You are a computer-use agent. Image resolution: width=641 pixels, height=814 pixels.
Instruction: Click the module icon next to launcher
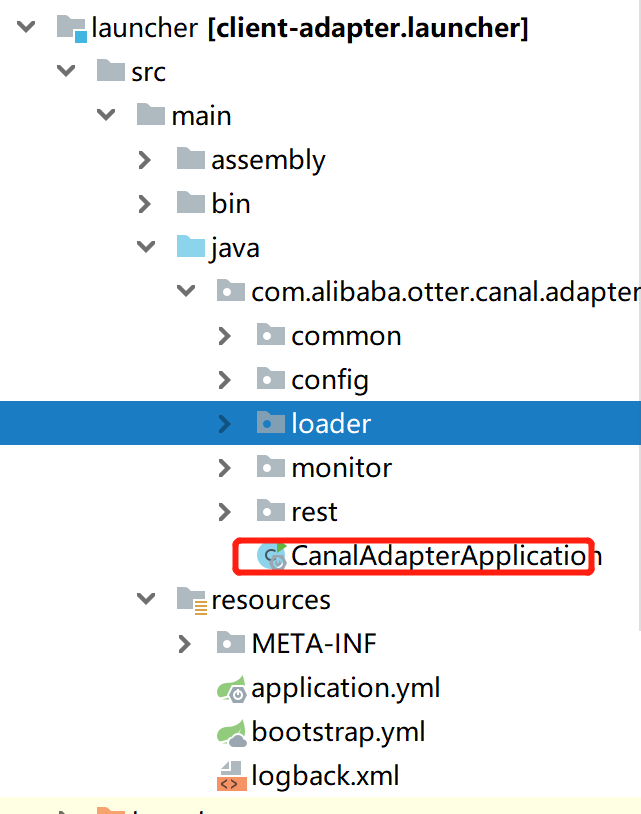(x=73, y=27)
